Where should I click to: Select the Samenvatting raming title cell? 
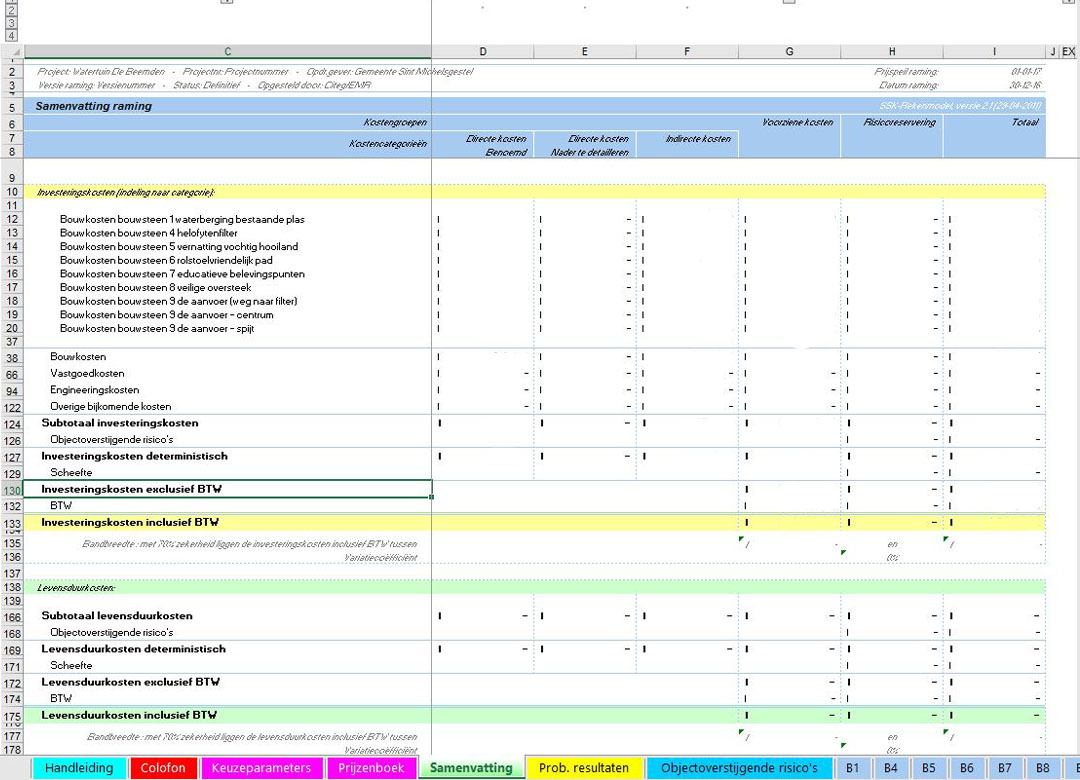click(228, 106)
